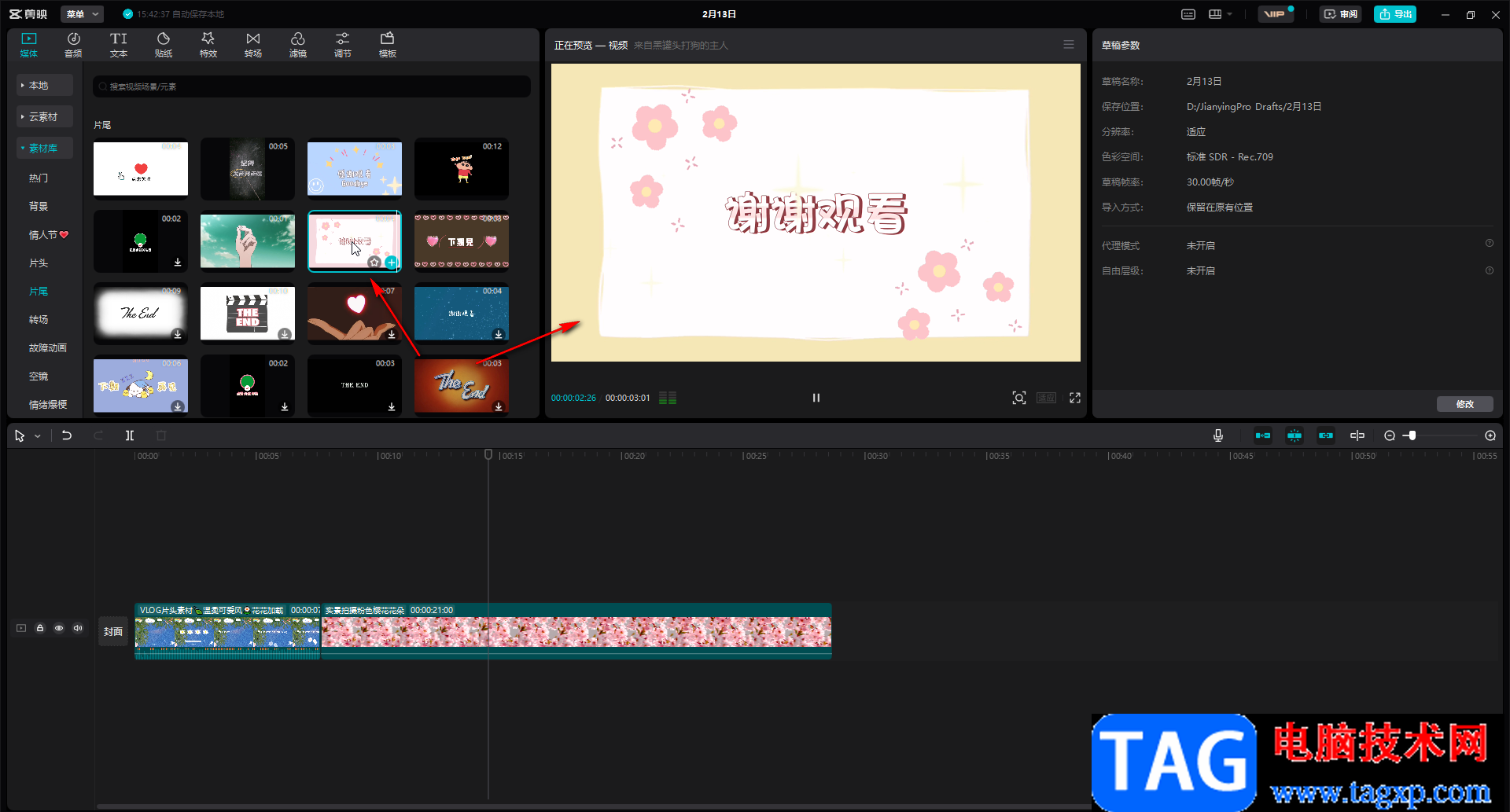Add the selected 谢谢观看 clip with plus icon

point(391,263)
